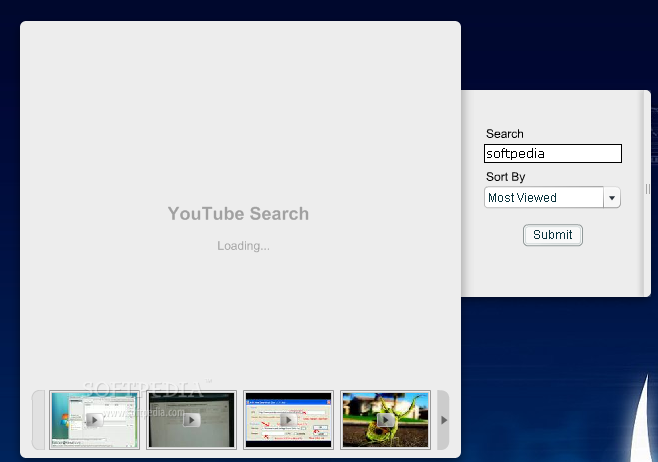Screen dimensions: 658x462
Task: Click the YouTube Search title text
Action: (238, 214)
